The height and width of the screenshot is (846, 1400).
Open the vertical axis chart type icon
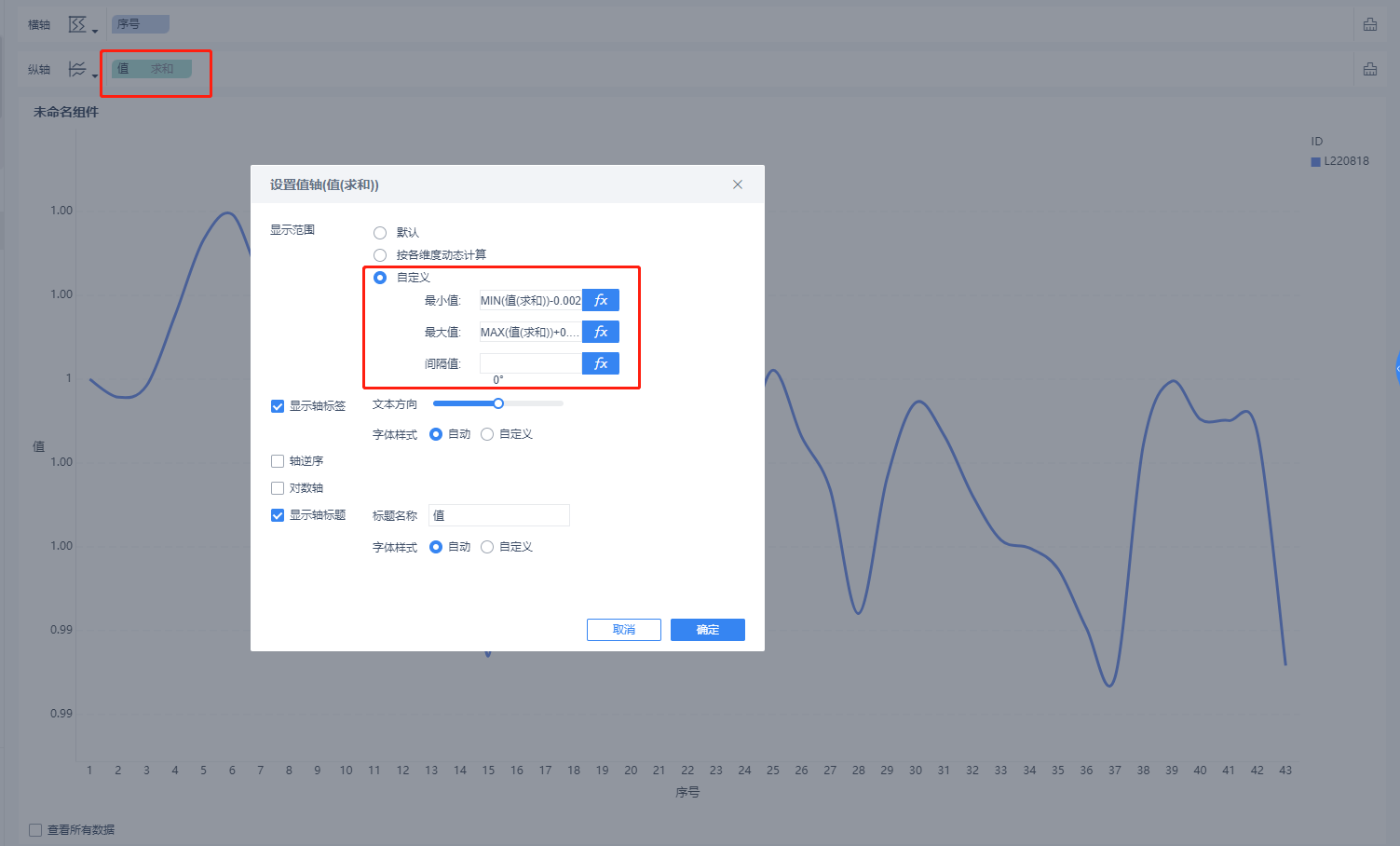78,69
